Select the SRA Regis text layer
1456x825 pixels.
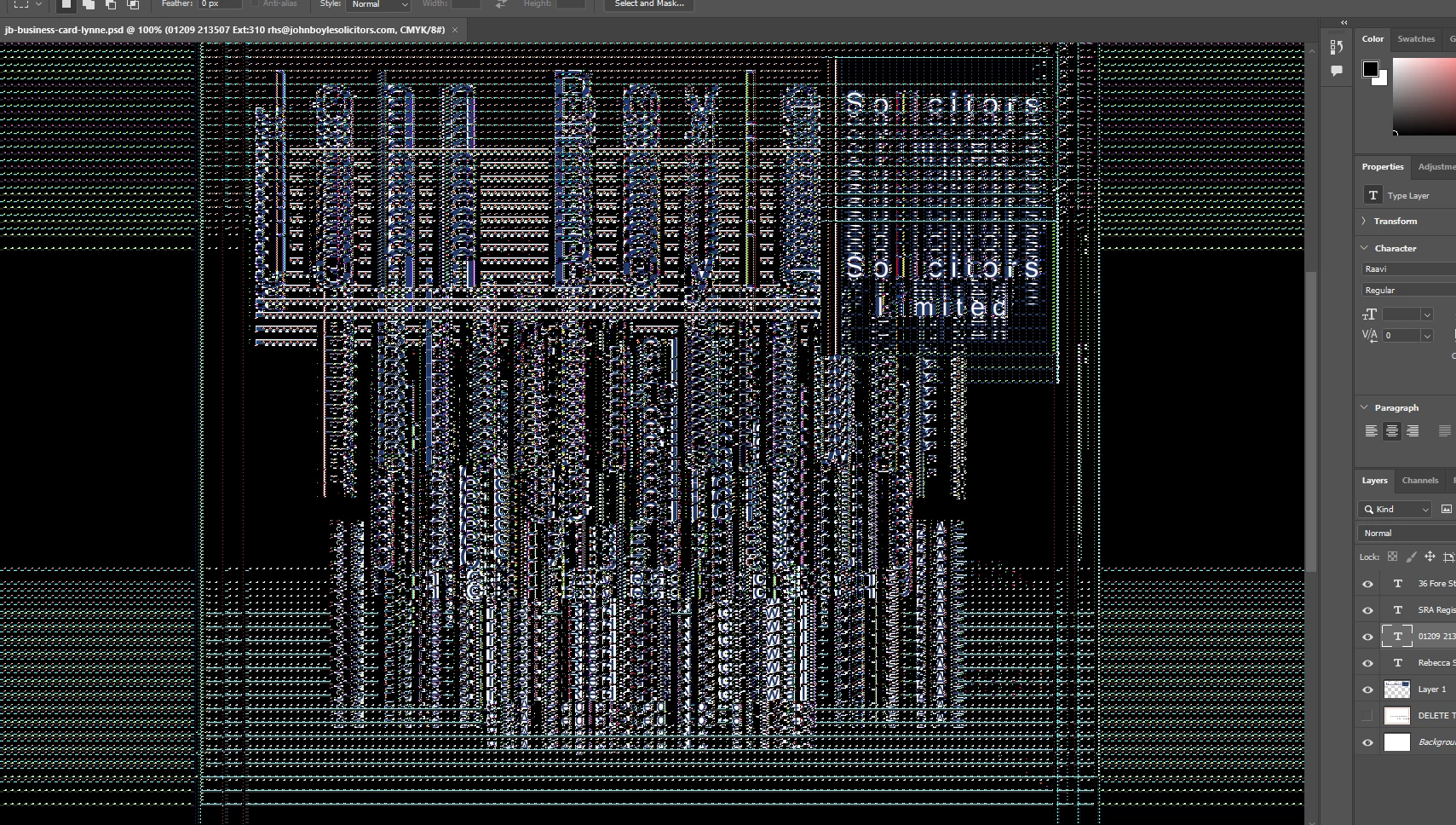[x=1436, y=610]
